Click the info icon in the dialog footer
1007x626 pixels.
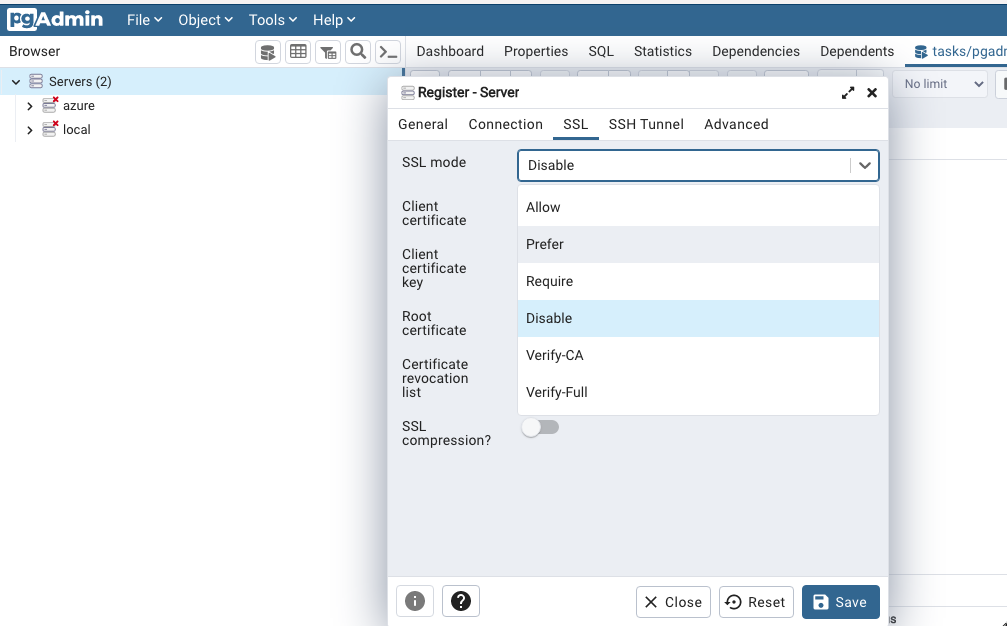click(x=414, y=601)
